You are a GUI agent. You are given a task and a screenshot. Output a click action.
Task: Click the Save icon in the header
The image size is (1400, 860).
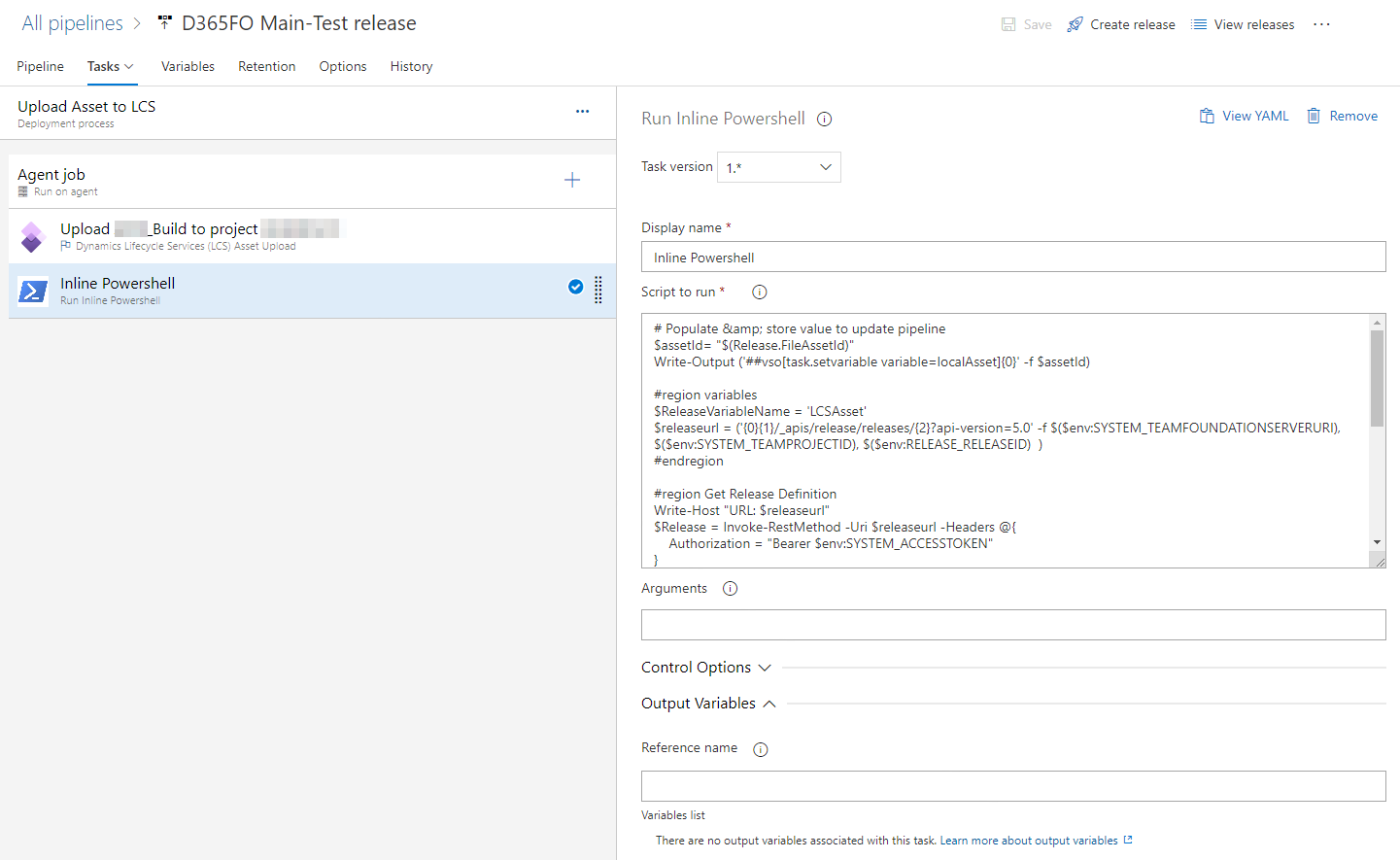pyautogui.click(x=1008, y=24)
